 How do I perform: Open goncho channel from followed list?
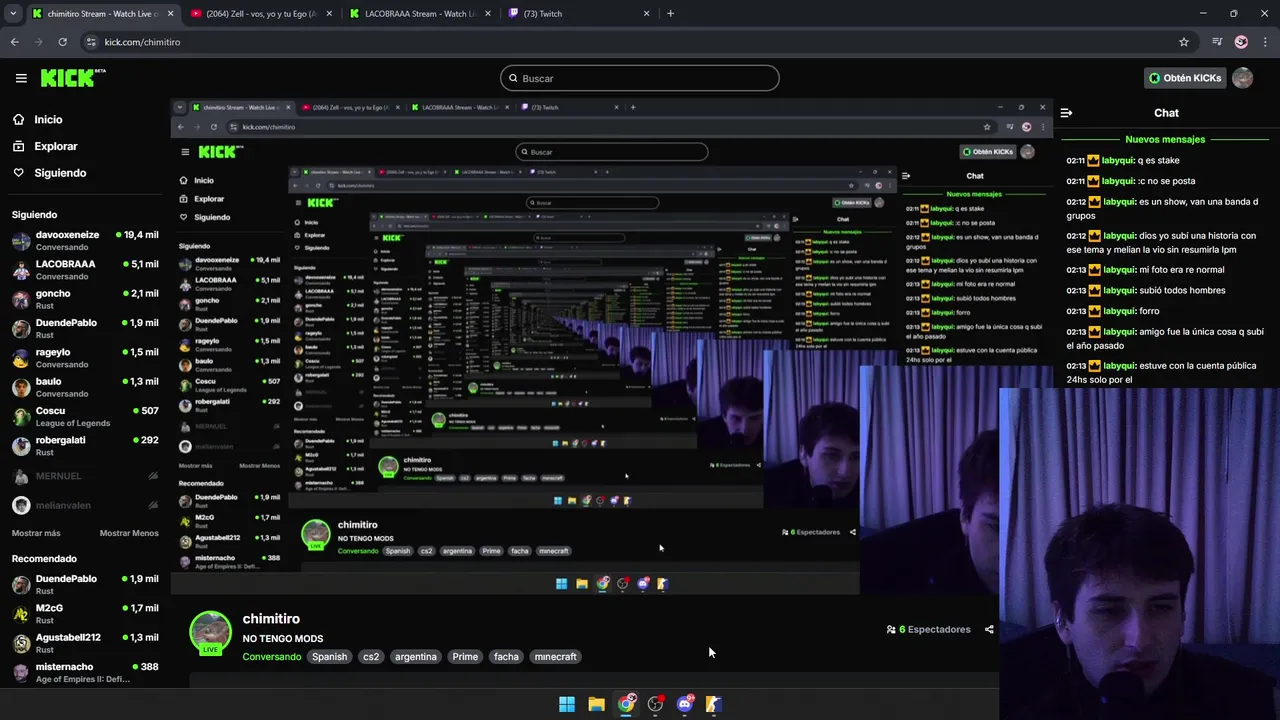point(85,299)
